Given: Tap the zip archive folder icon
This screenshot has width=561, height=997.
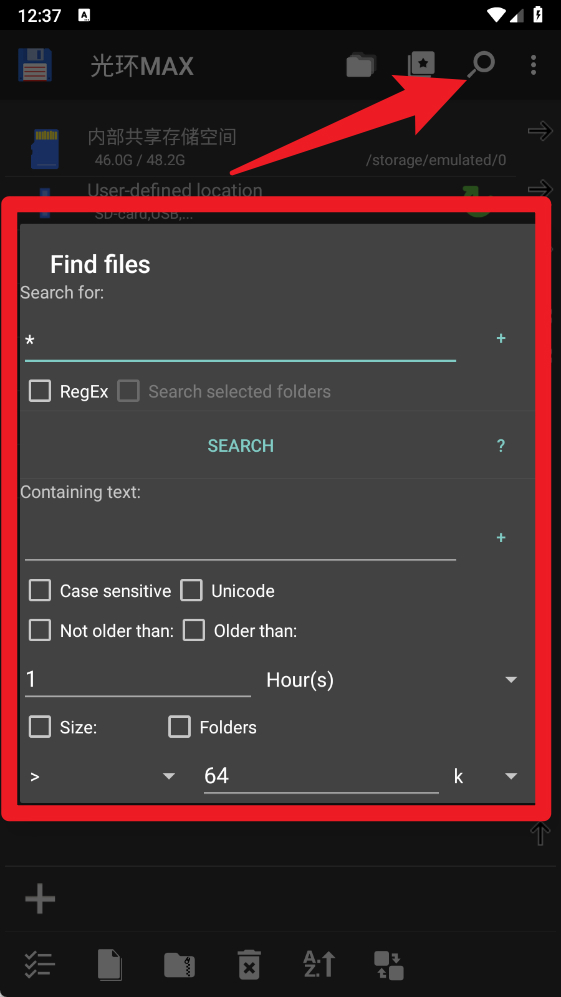Looking at the screenshot, I should click(x=179, y=965).
